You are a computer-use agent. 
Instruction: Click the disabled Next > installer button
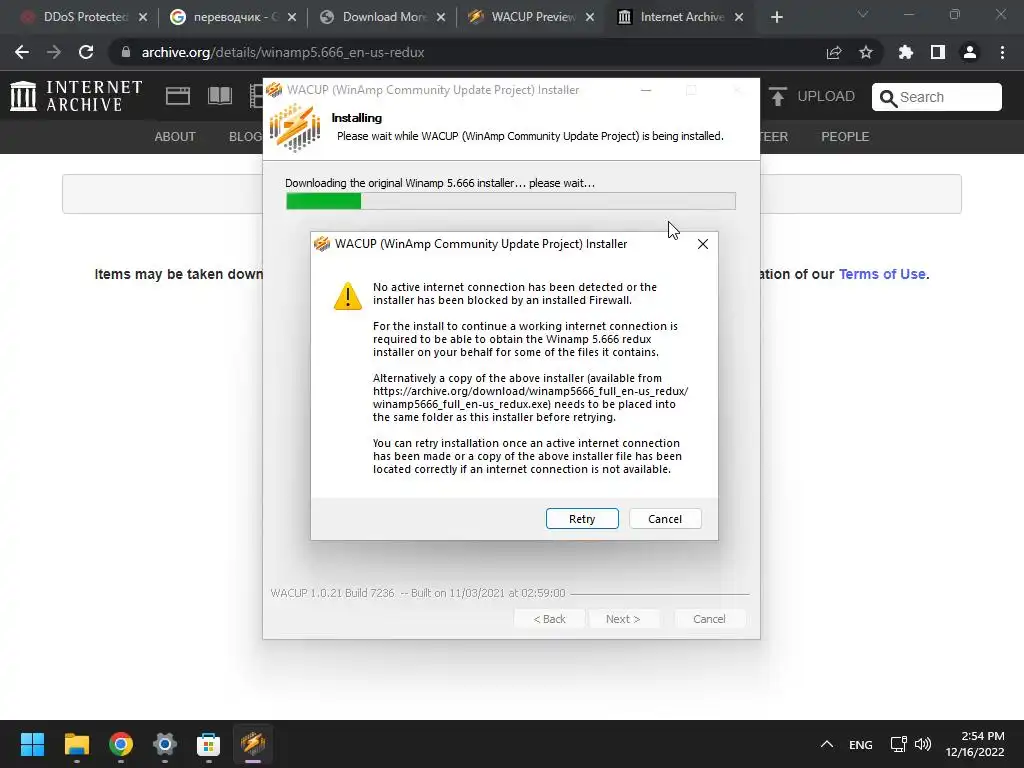point(623,618)
